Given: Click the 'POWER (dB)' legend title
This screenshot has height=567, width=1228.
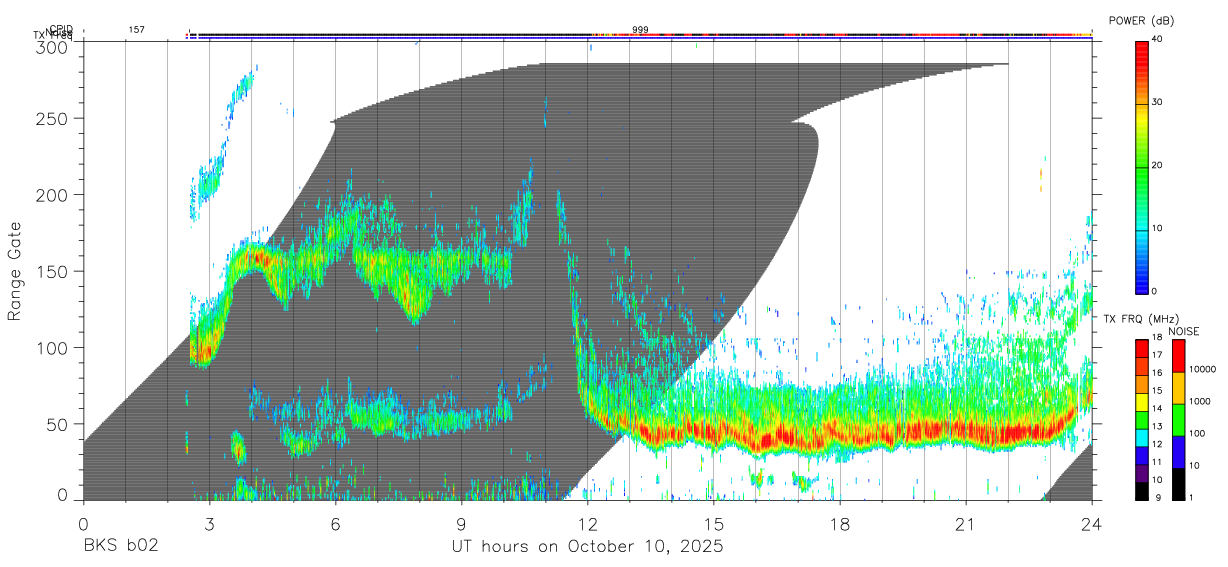Looking at the screenshot, I should pyautogui.click(x=1141, y=21).
